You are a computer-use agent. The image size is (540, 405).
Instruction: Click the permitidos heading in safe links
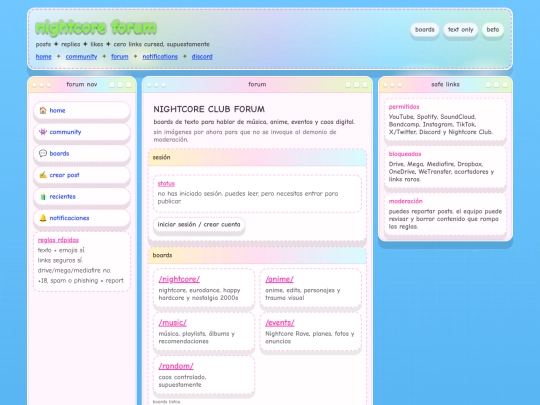[404, 107]
